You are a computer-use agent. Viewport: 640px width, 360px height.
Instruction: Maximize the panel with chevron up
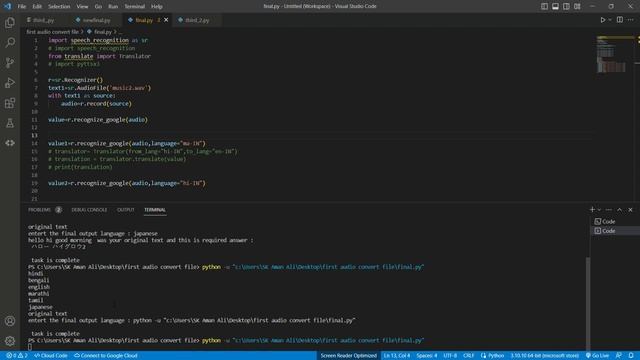coord(620,209)
